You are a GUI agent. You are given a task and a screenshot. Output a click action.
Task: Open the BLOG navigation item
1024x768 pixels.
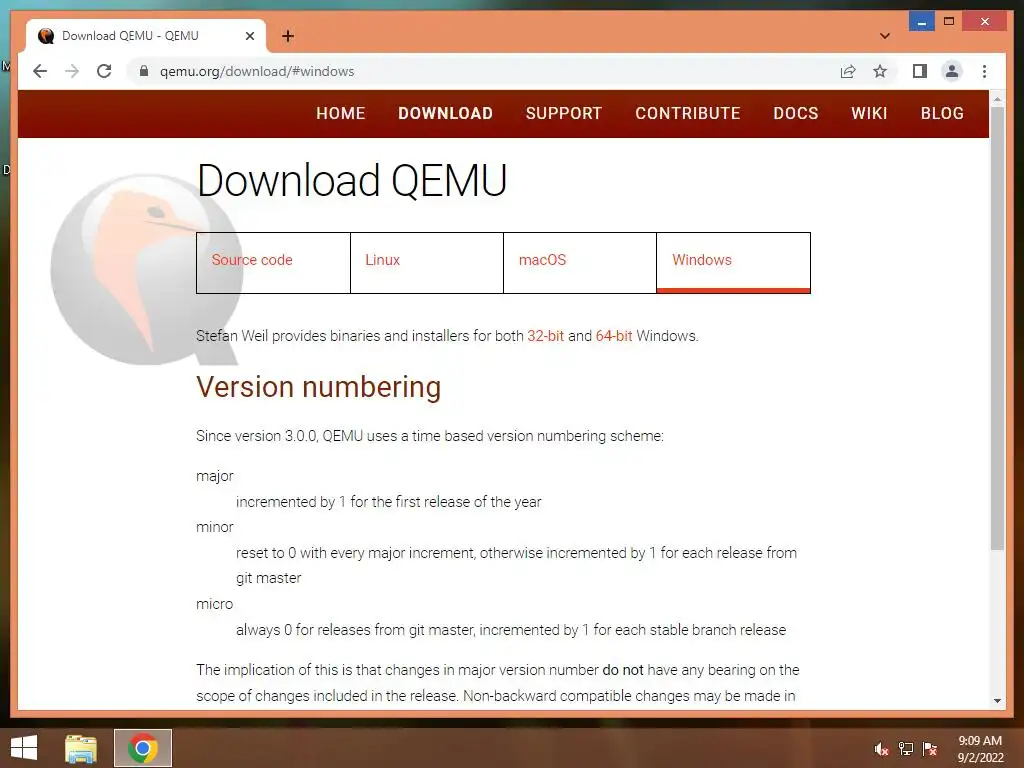pyautogui.click(x=942, y=114)
